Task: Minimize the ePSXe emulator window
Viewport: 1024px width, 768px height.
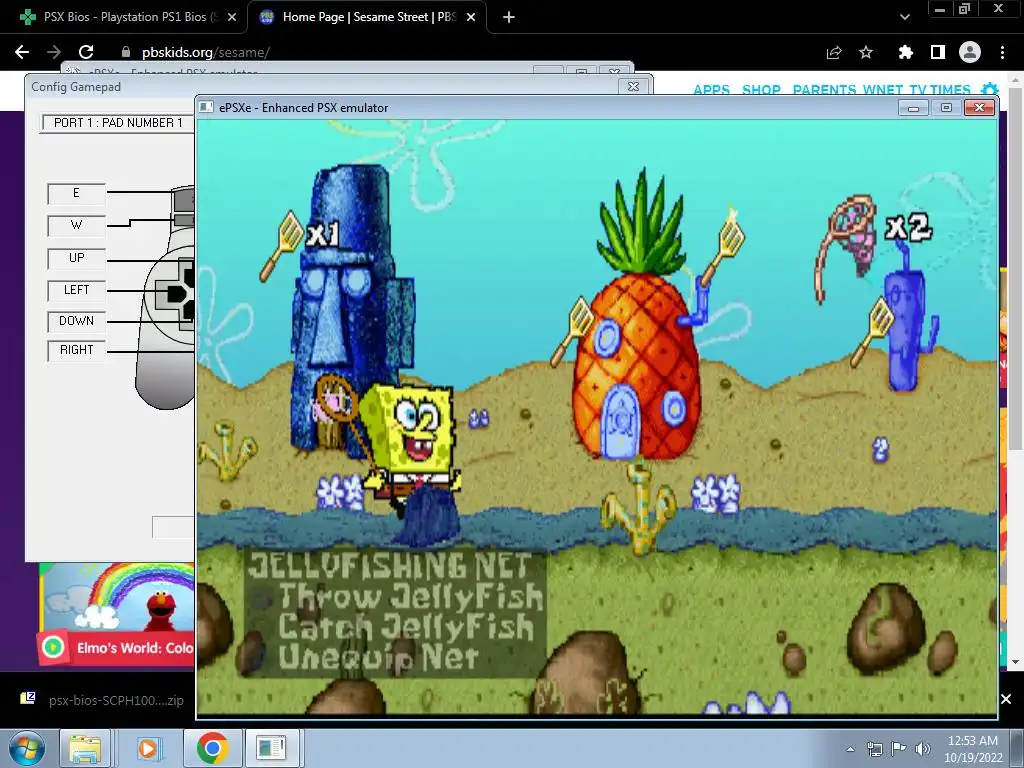Action: [x=914, y=108]
